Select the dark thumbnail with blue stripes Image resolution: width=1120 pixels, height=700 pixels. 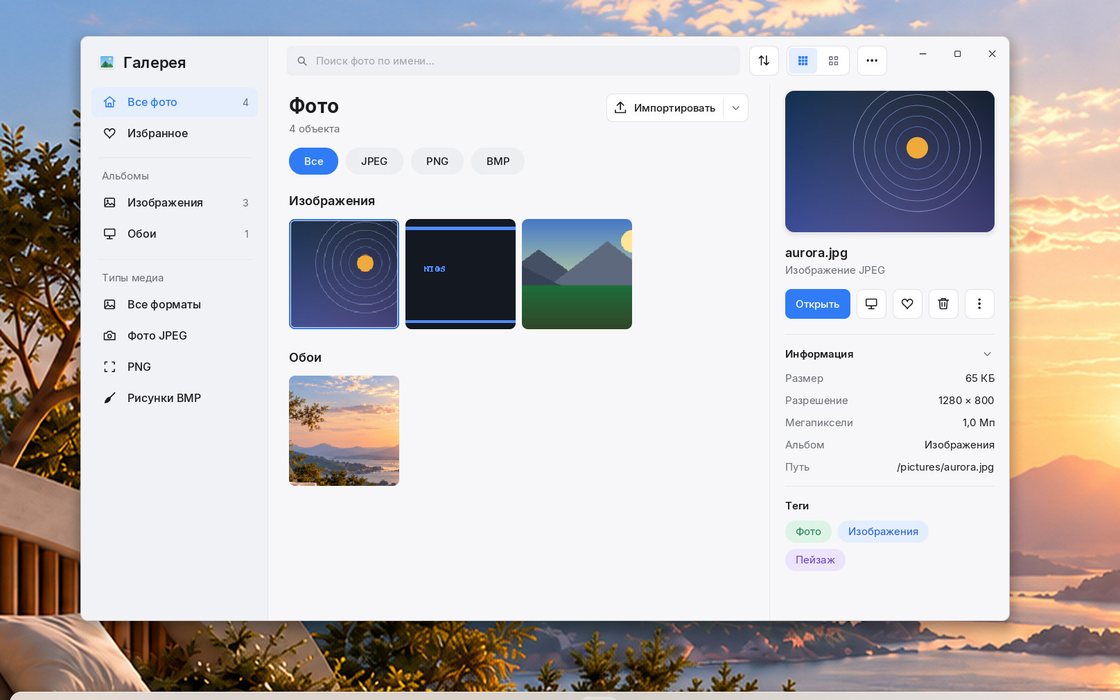tap(461, 274)
